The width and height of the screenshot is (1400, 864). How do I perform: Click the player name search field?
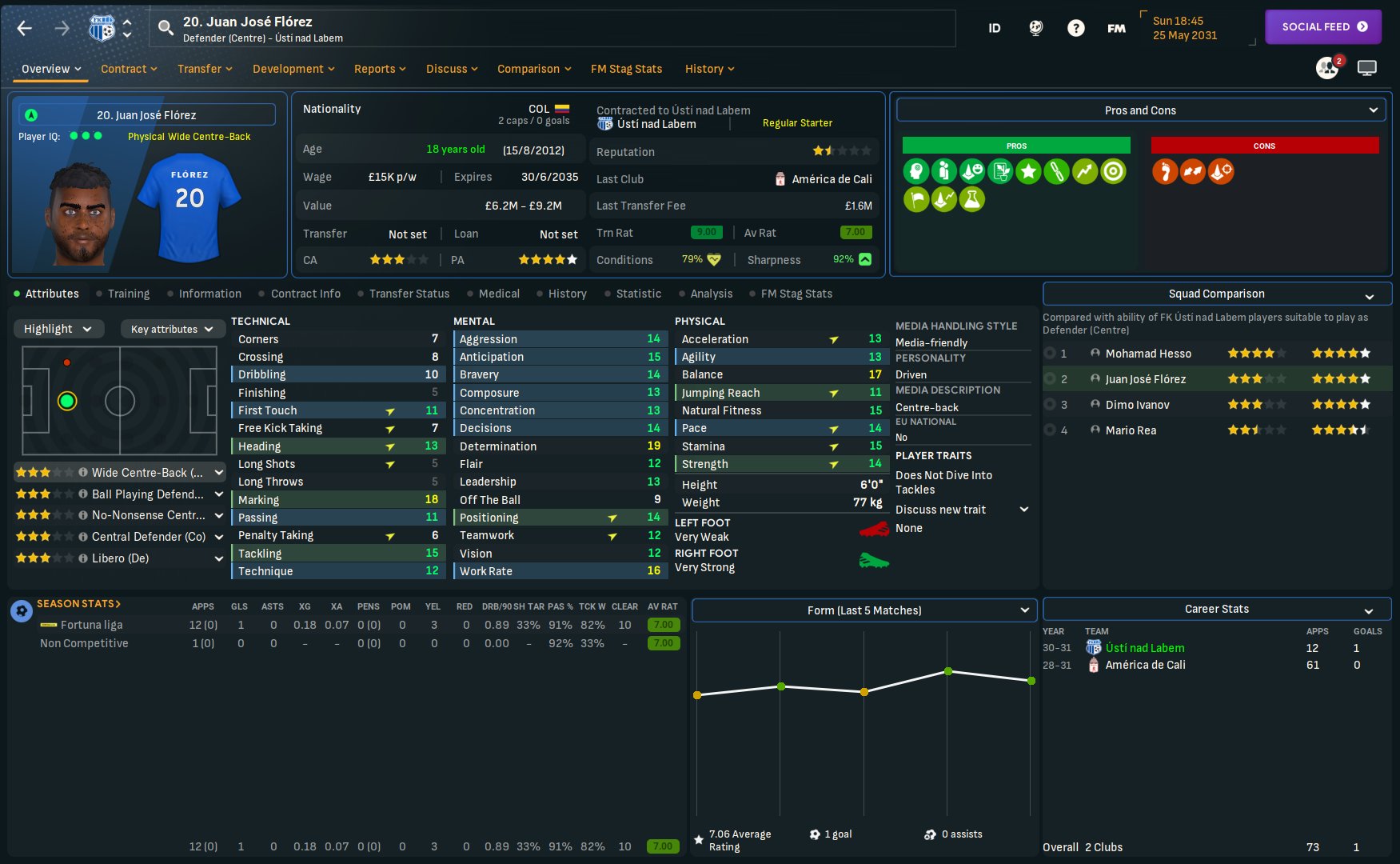[x=552, y=29]
